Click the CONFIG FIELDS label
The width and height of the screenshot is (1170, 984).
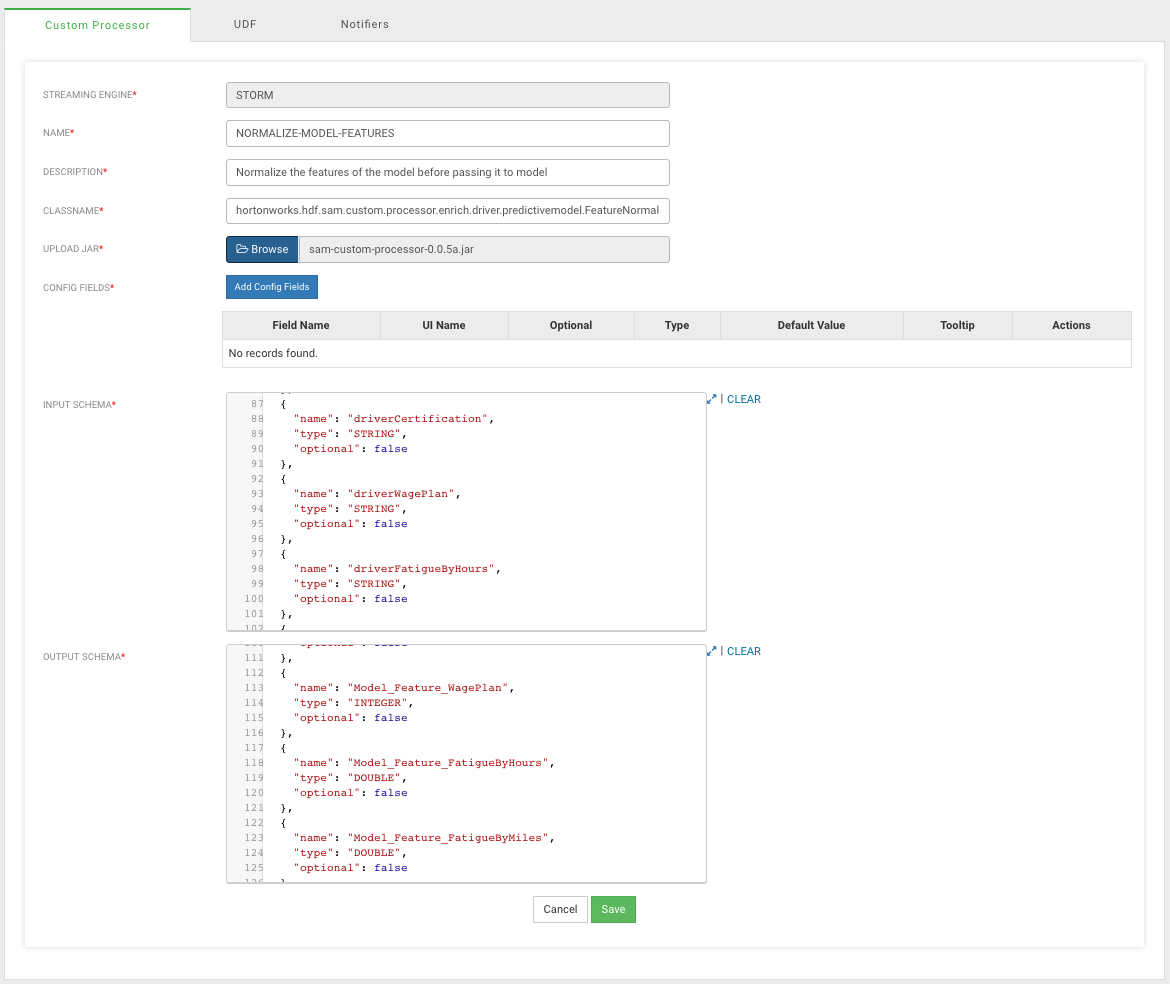78,287
